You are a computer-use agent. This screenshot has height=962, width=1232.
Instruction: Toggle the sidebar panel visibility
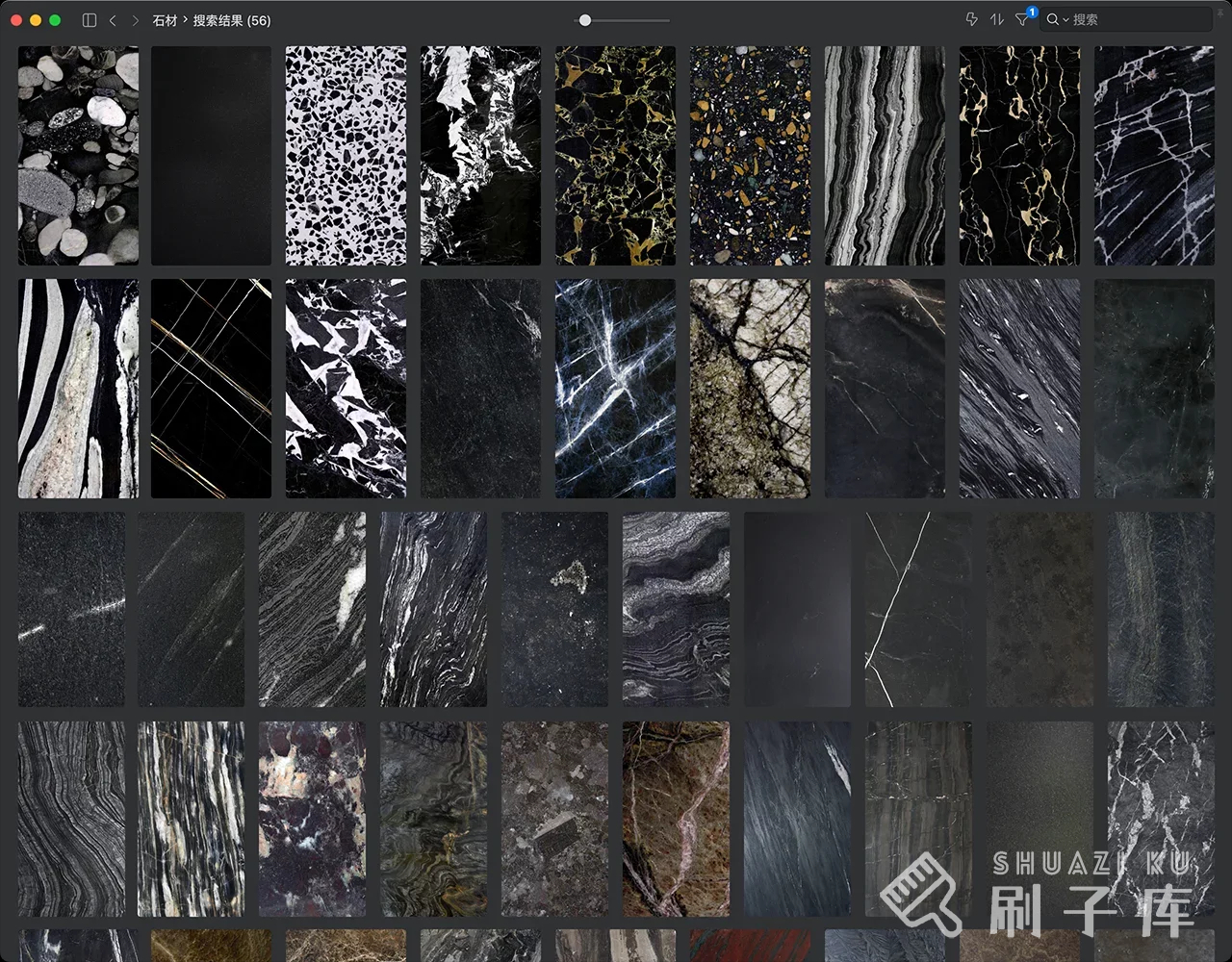pyautogui.click(x=90, y=20)
